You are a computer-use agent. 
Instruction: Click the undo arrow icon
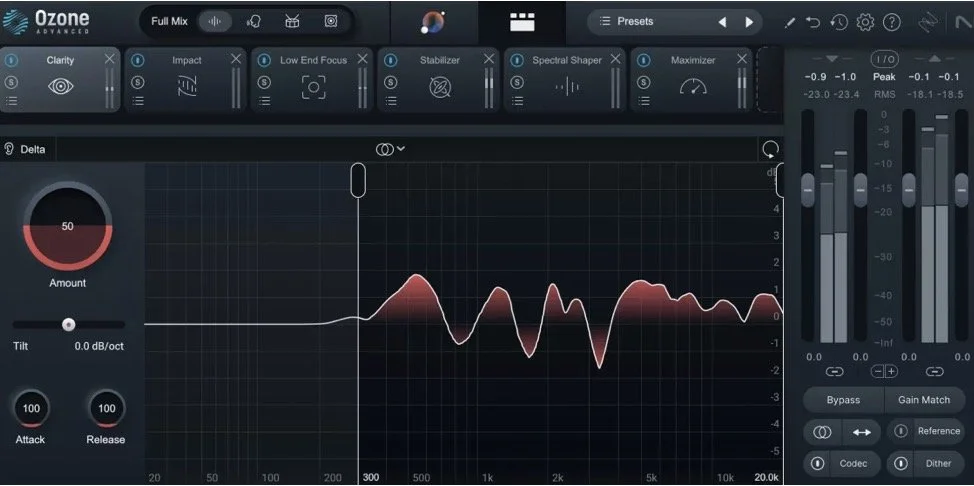point(812,22)
